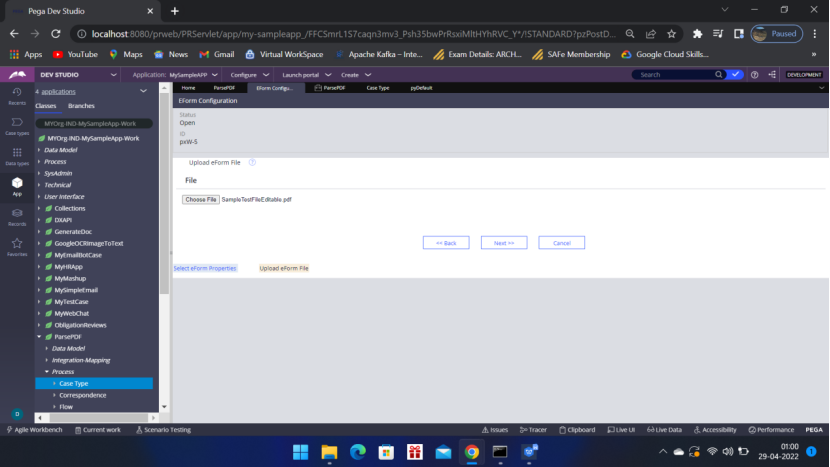The height and width of the screenshot is (467, 830).
Task: Open the Application MySampleAPP dropdown
Action: pyautogui.click(x=175, y=75)
